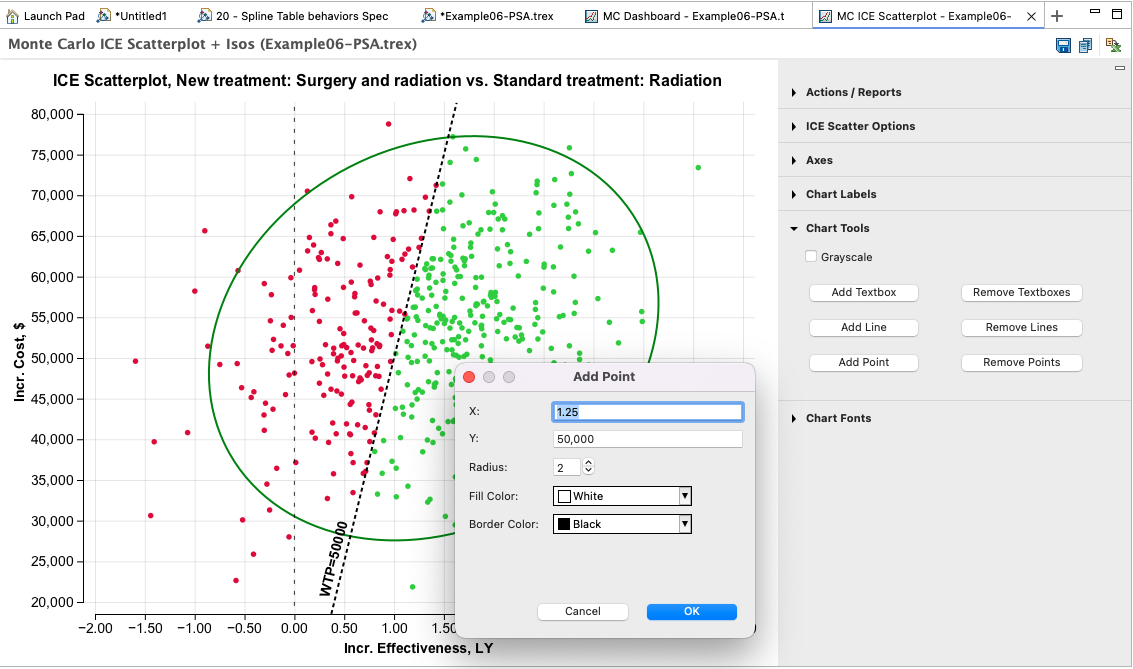1133x669 pixels.
Task: Collapse the options sidebar with the dash icon
Action: pos(1118,70)
